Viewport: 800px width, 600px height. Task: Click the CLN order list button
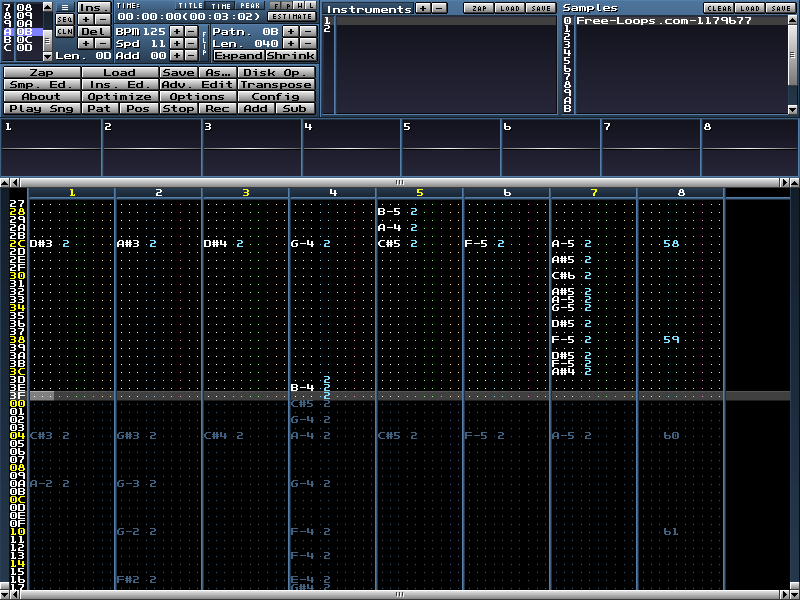click(x=65, y=32)
